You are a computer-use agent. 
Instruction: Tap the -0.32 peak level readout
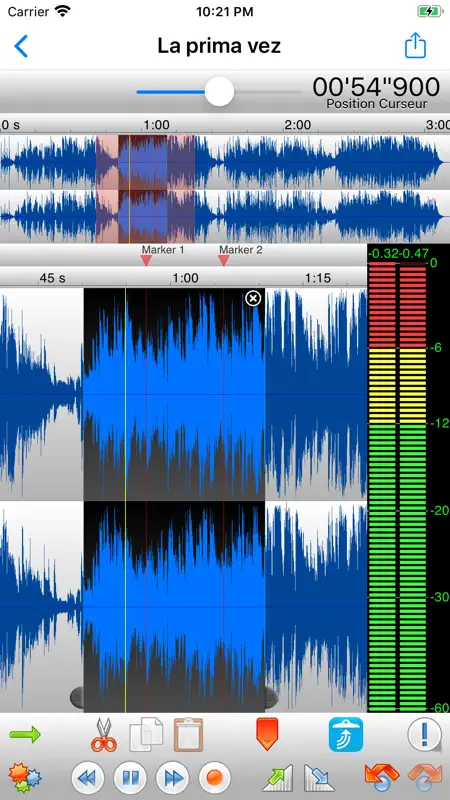click(x=383, y=253)
